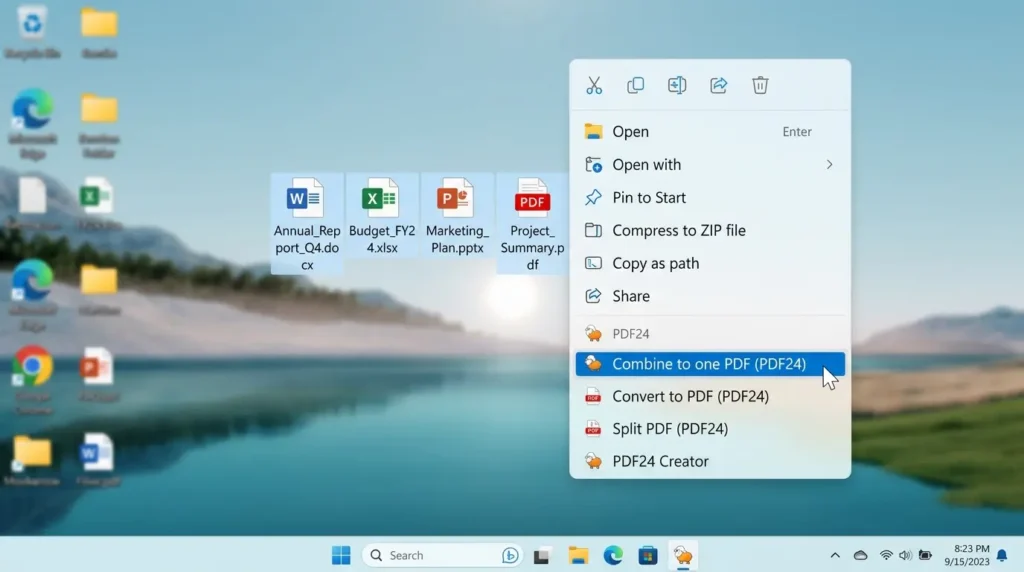Screen dimensions: 1024x572
Task: Select Pin to Start
Action: pos(710,197)
